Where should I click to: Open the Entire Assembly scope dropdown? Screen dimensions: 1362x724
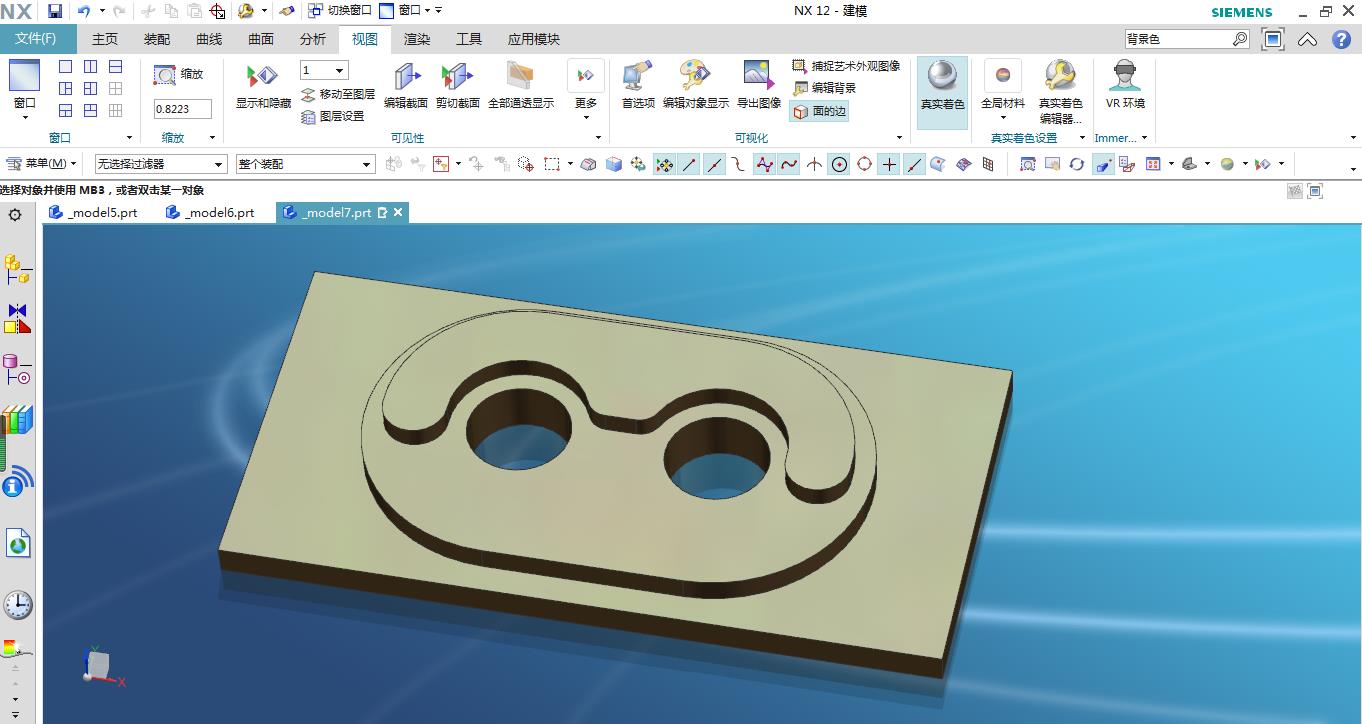pos(306,164)
